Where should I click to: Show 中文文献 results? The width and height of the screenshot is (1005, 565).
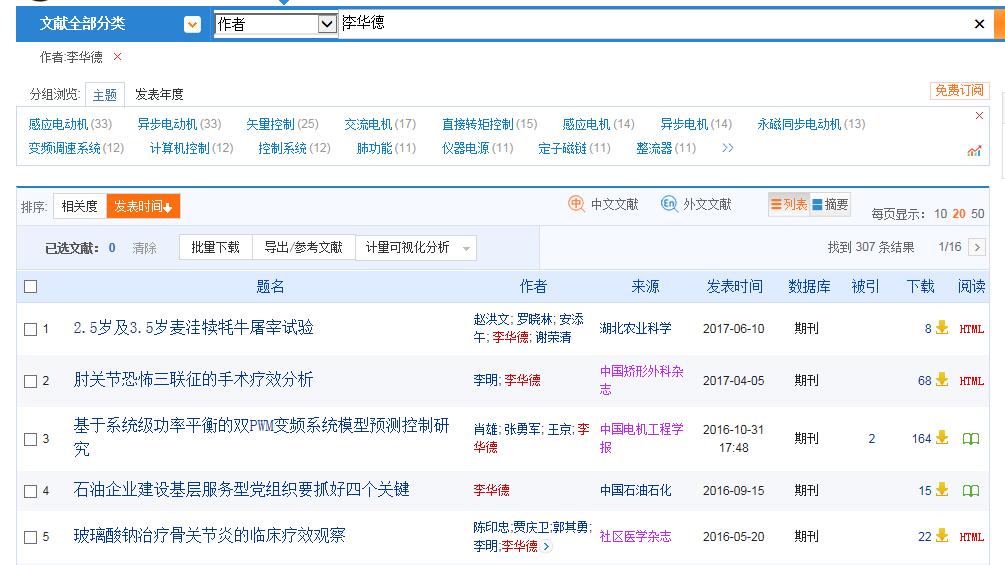[x=603, y=204]
